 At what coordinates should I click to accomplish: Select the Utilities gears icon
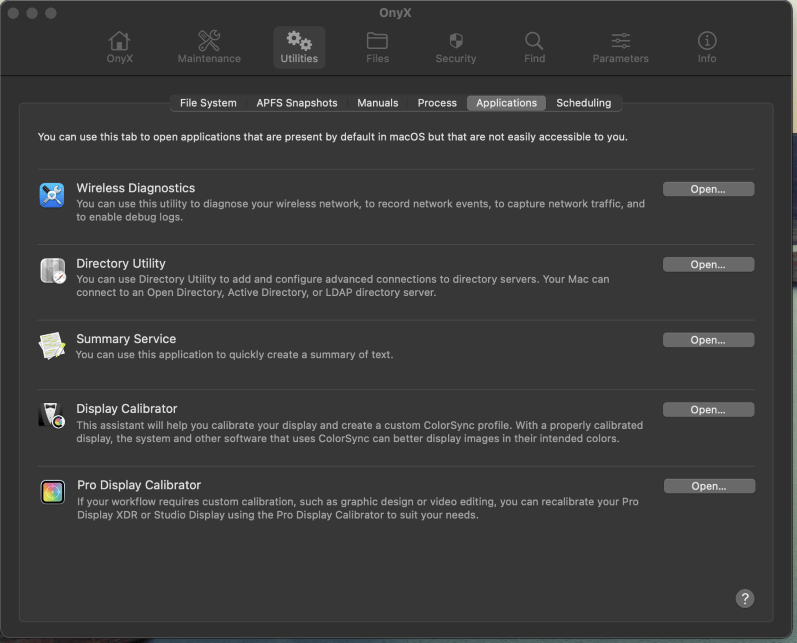tap(299, 41)
